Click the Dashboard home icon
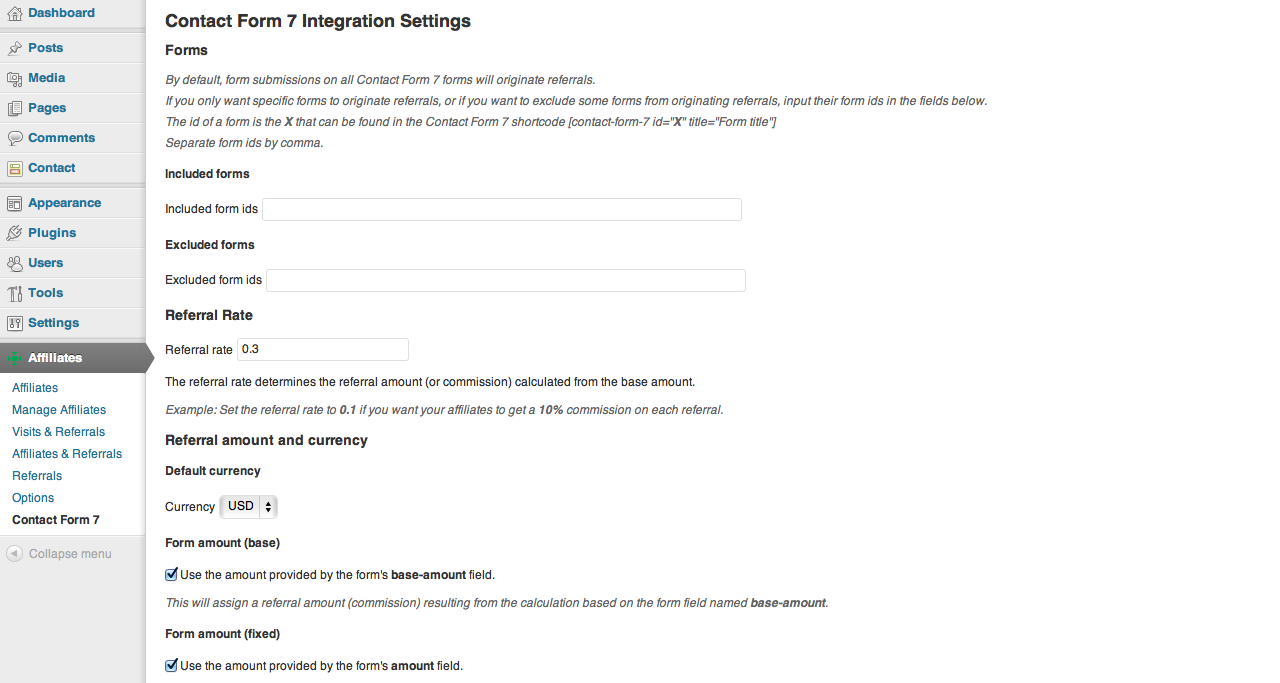The height and width of the screenshot is (683, 1280). (14, 13)
